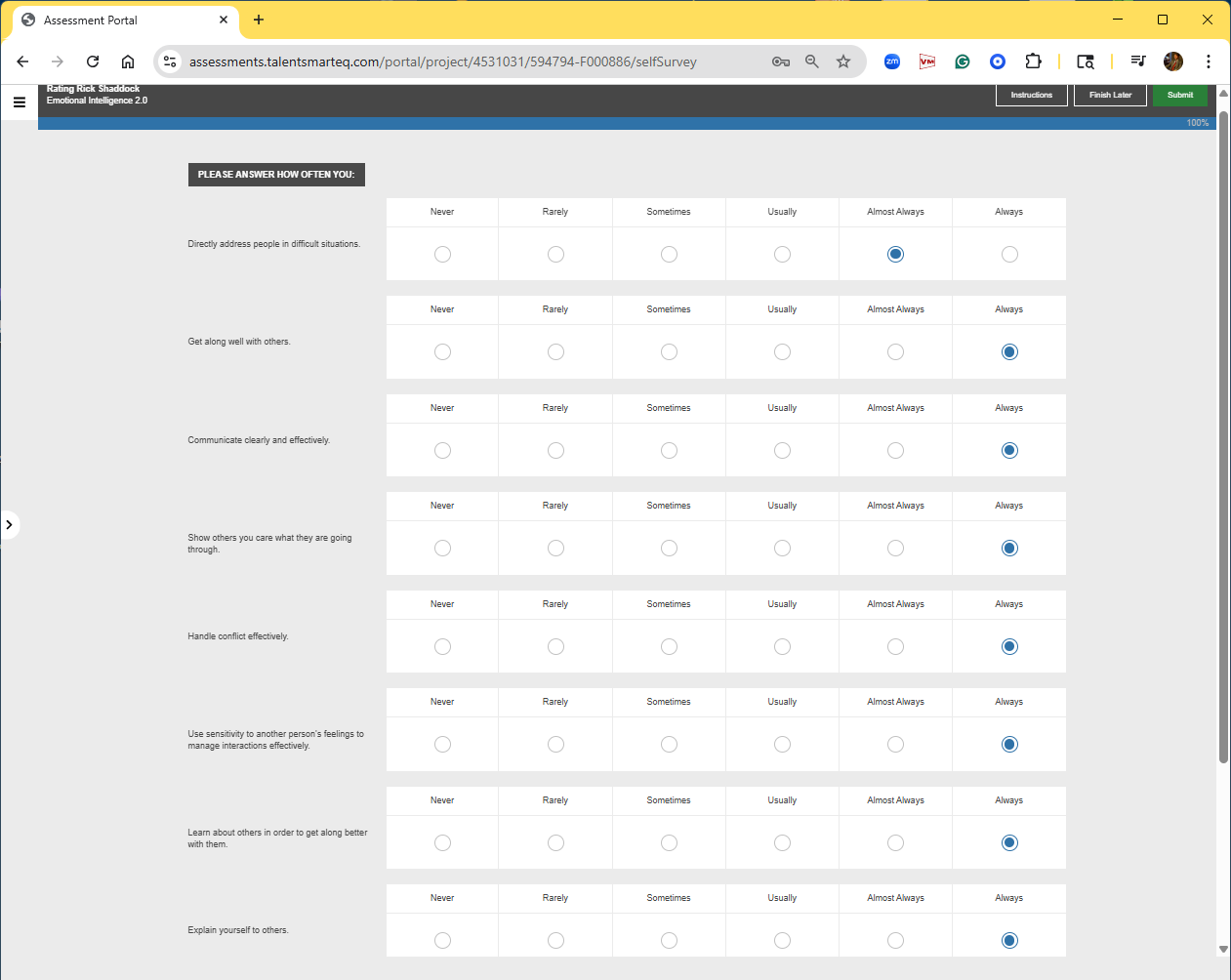The width and height of the screenshot is (1231, 980).
Task: Click the 'Explain yourself to others.' question text
Action: [238, 930]
